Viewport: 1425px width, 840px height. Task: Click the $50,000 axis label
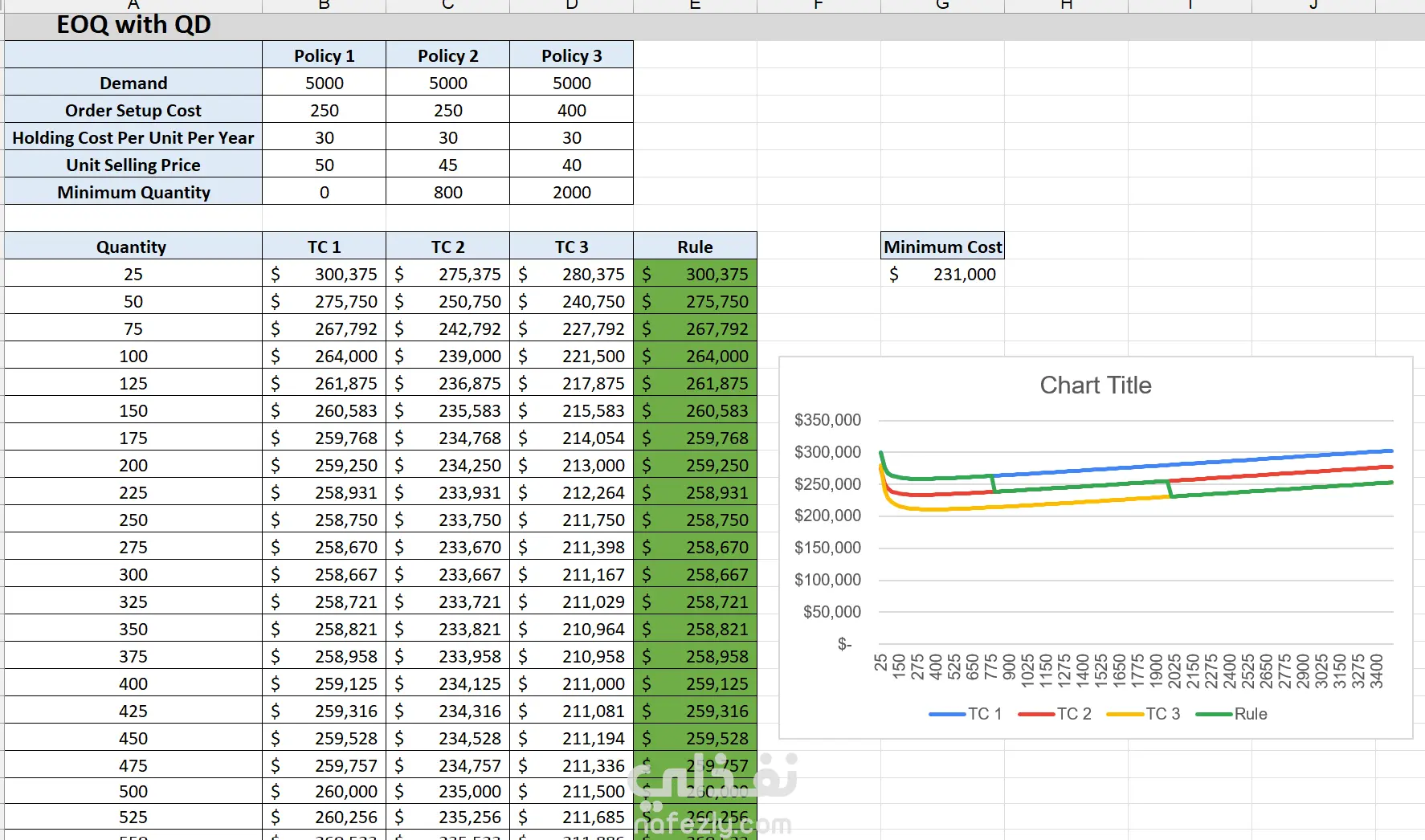831,612
